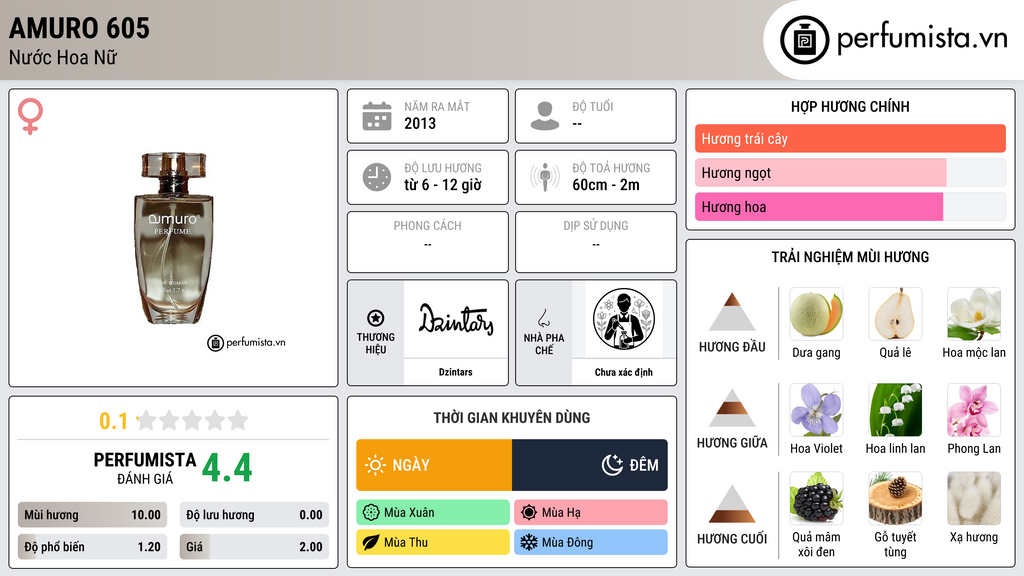Click the Hợp hương chính heading
The image size is (1024, 576).
coord(850,106)
